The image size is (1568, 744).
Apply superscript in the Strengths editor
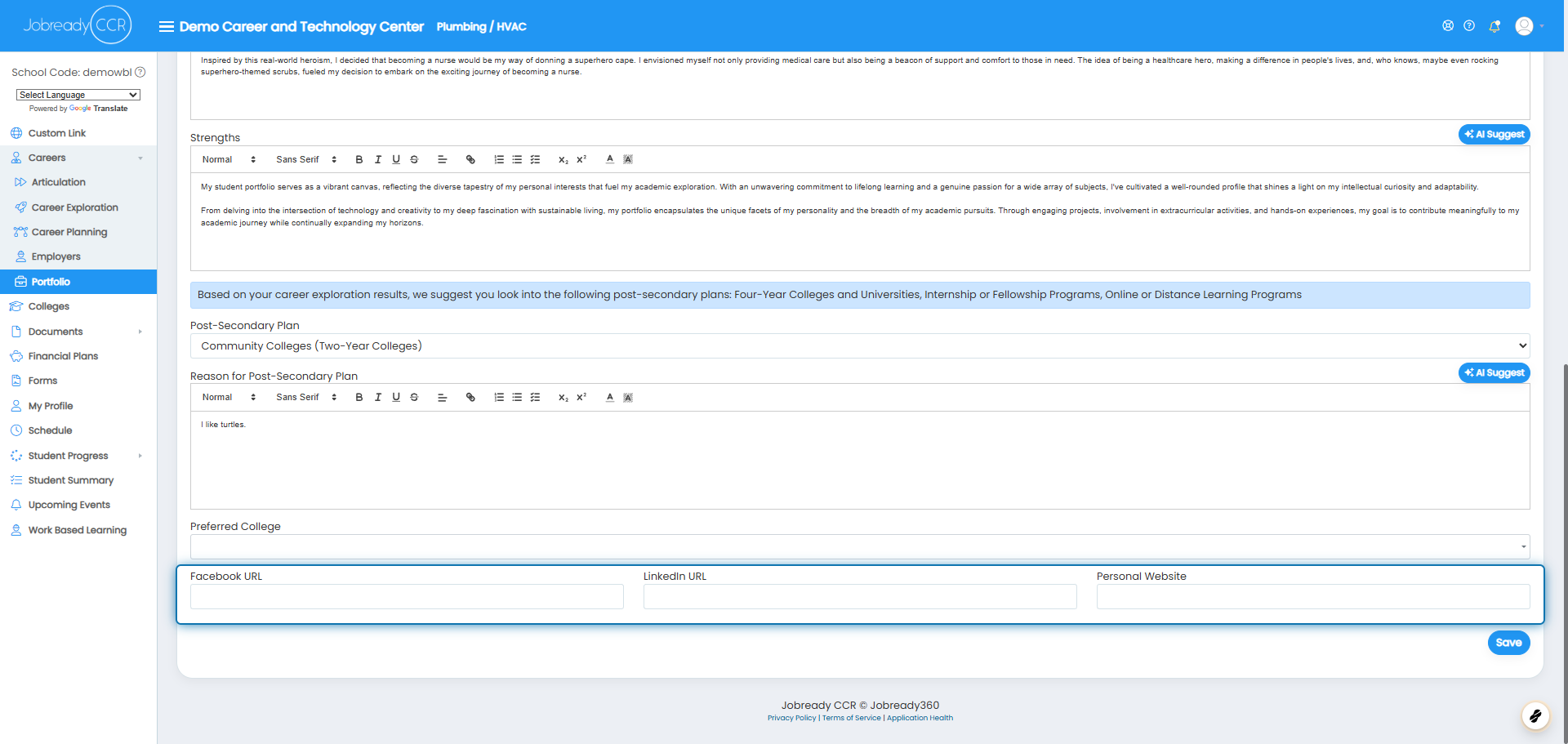point(581,159)
